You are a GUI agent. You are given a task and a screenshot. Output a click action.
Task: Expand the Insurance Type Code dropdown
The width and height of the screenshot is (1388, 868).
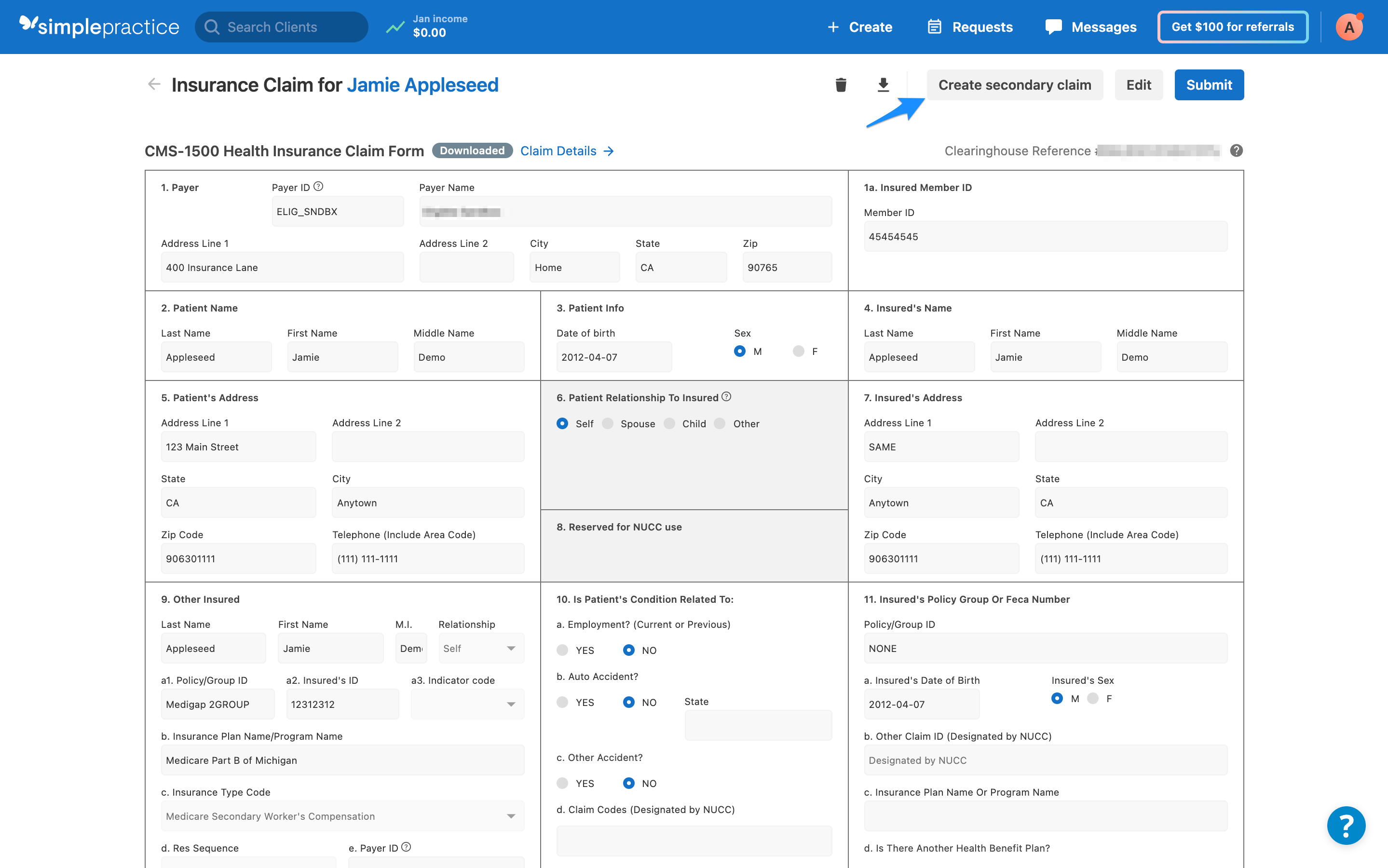click(510, 816)
